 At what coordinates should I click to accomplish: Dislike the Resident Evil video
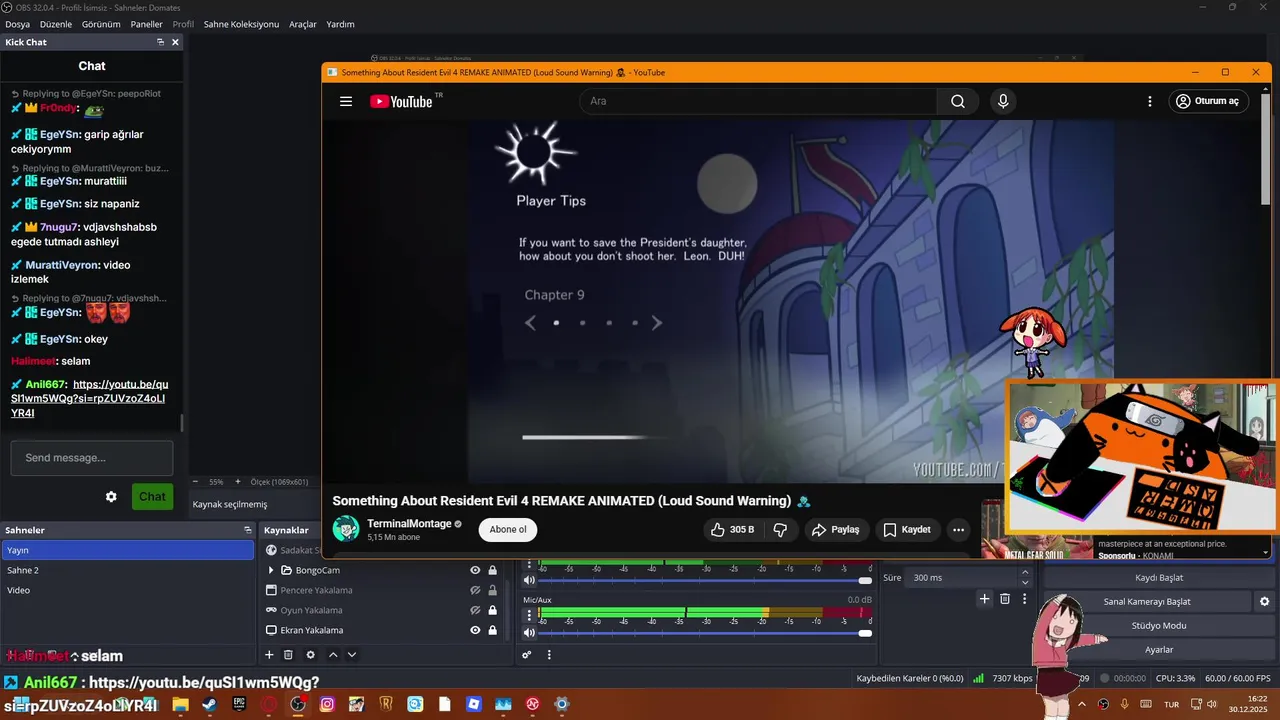click(781, 530)
